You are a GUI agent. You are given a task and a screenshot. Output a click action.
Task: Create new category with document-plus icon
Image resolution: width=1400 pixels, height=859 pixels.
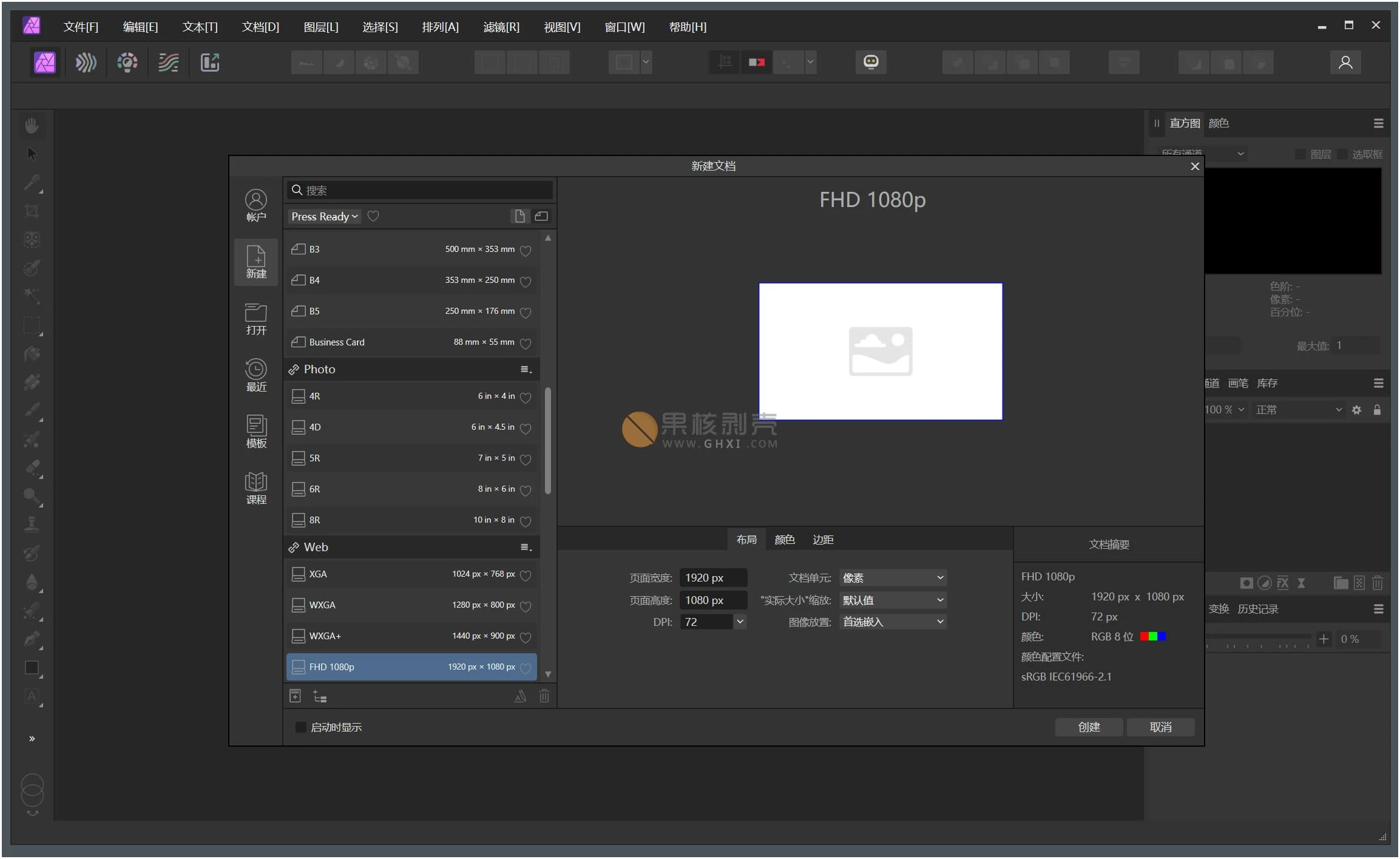tap(296, 696)
